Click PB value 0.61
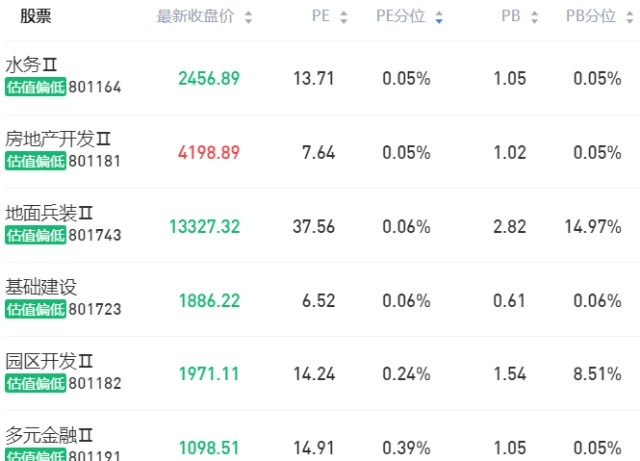640x461 pixels. click(509, 301)
